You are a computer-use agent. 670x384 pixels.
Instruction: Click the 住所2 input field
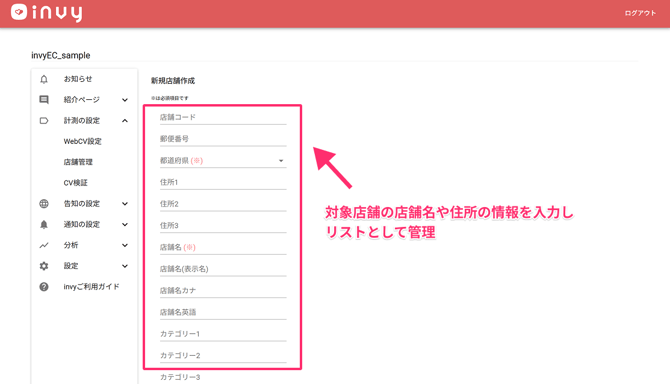223,204
